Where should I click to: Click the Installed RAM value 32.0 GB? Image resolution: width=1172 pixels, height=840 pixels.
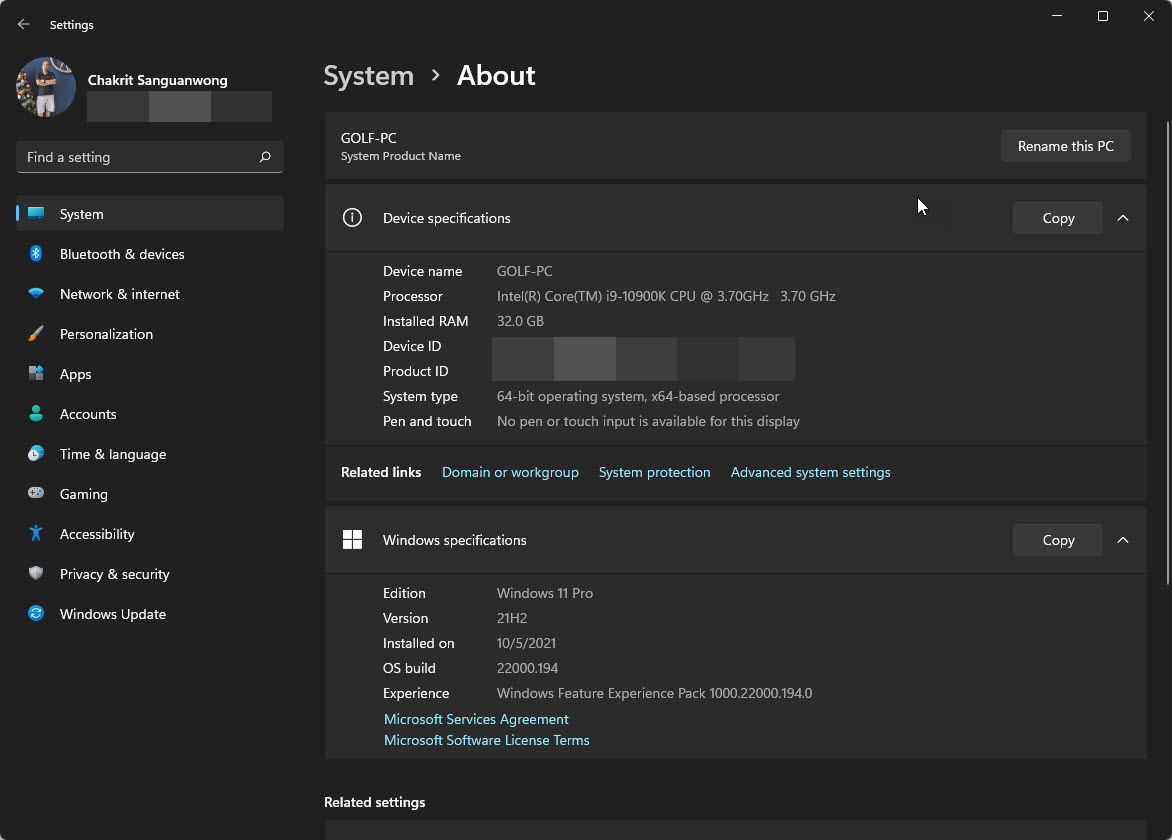click(x=520, y=321)
